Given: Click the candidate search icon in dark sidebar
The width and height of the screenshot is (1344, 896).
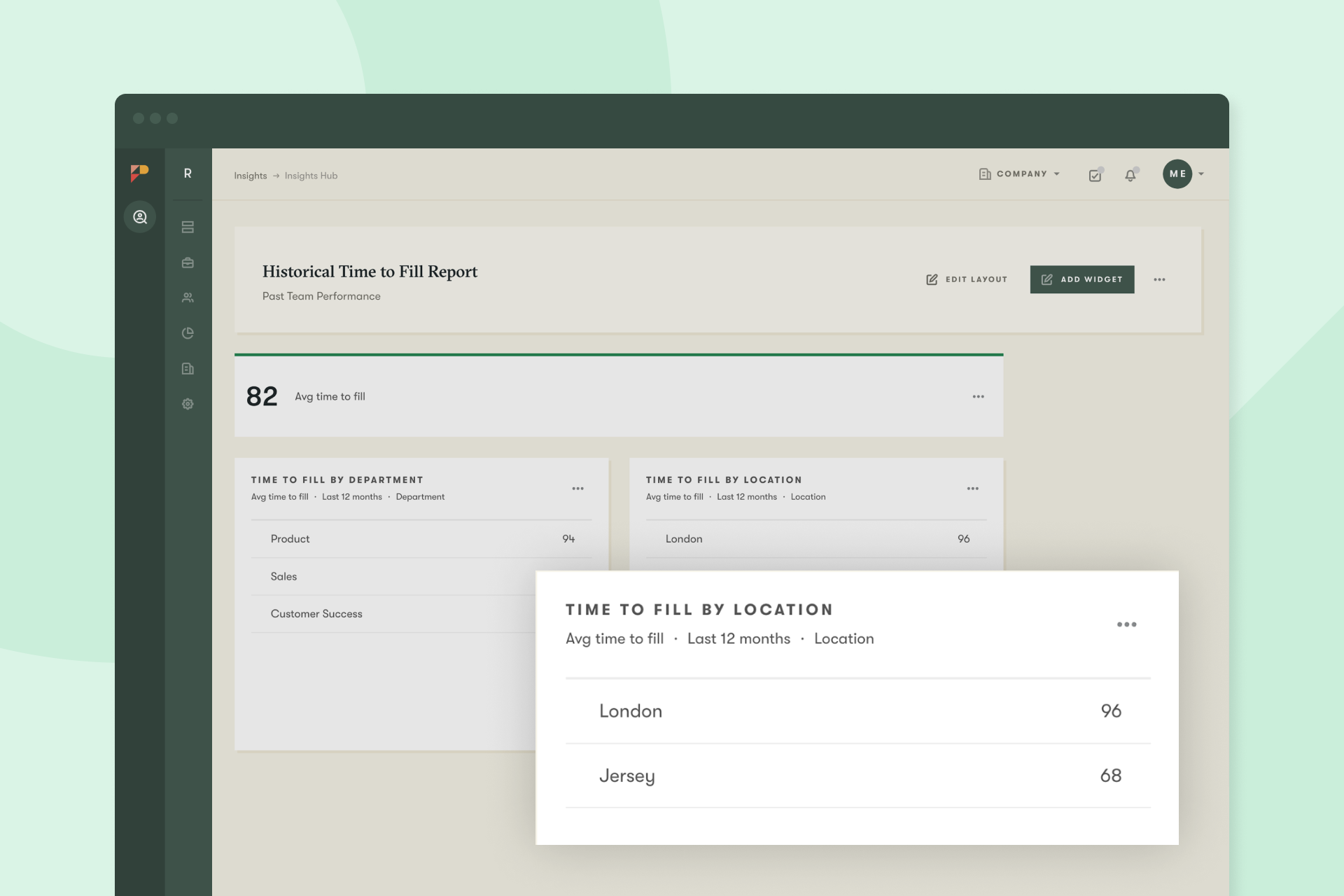Looking at the screenshot, I should click(139, 216).
